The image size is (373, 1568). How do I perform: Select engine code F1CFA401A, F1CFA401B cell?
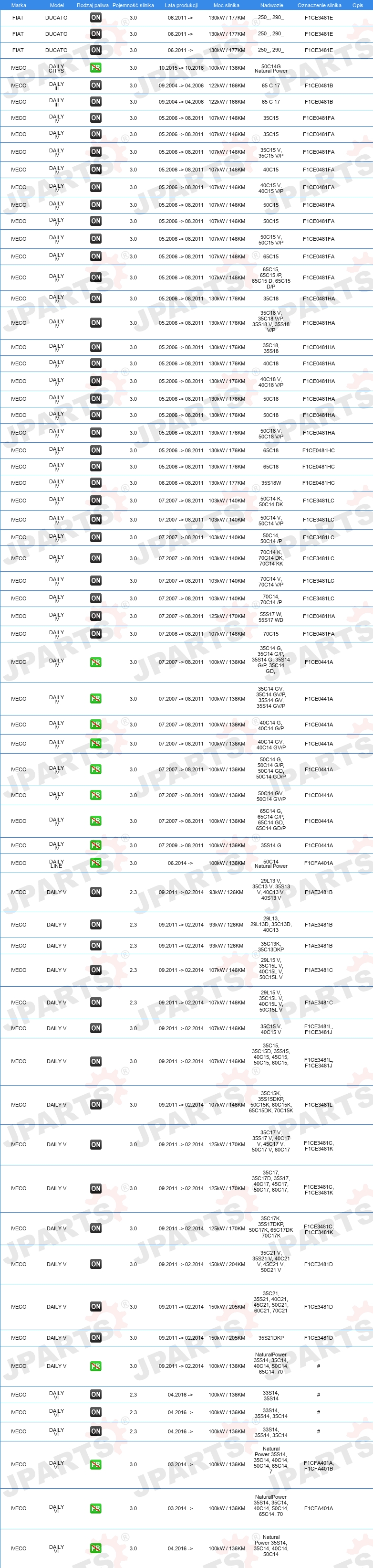point(318,1464)
